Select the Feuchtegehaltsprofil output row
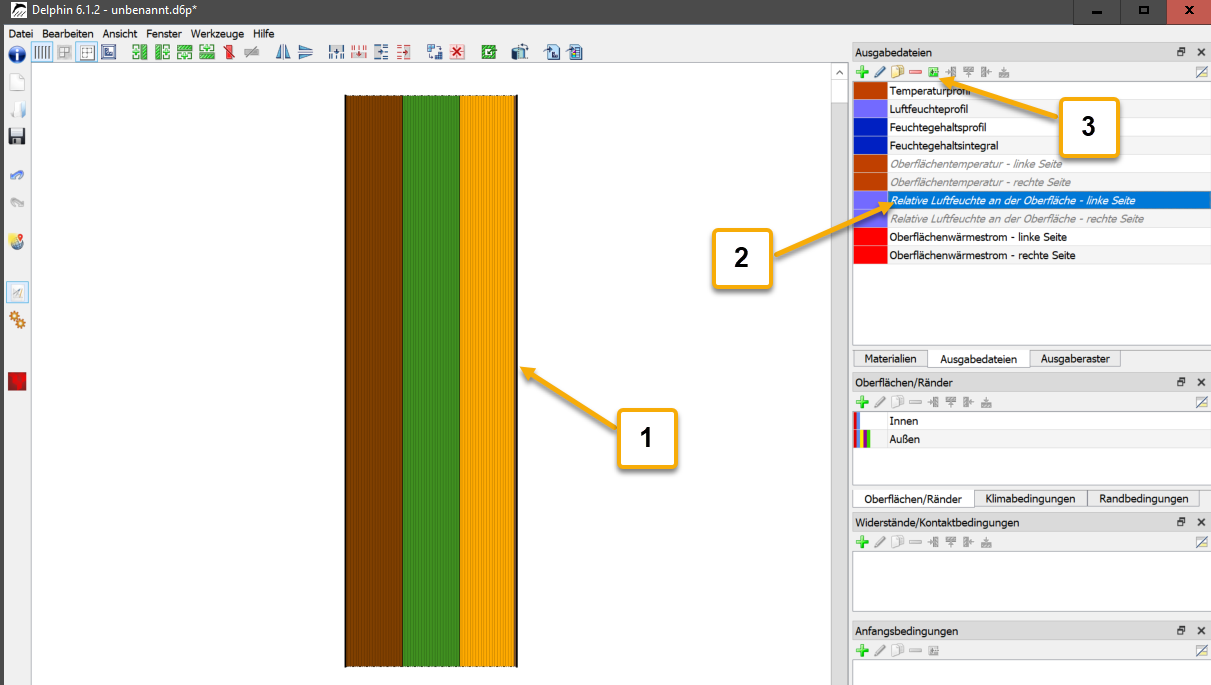Viewport: 1211px width, 685px height. 1031,127
